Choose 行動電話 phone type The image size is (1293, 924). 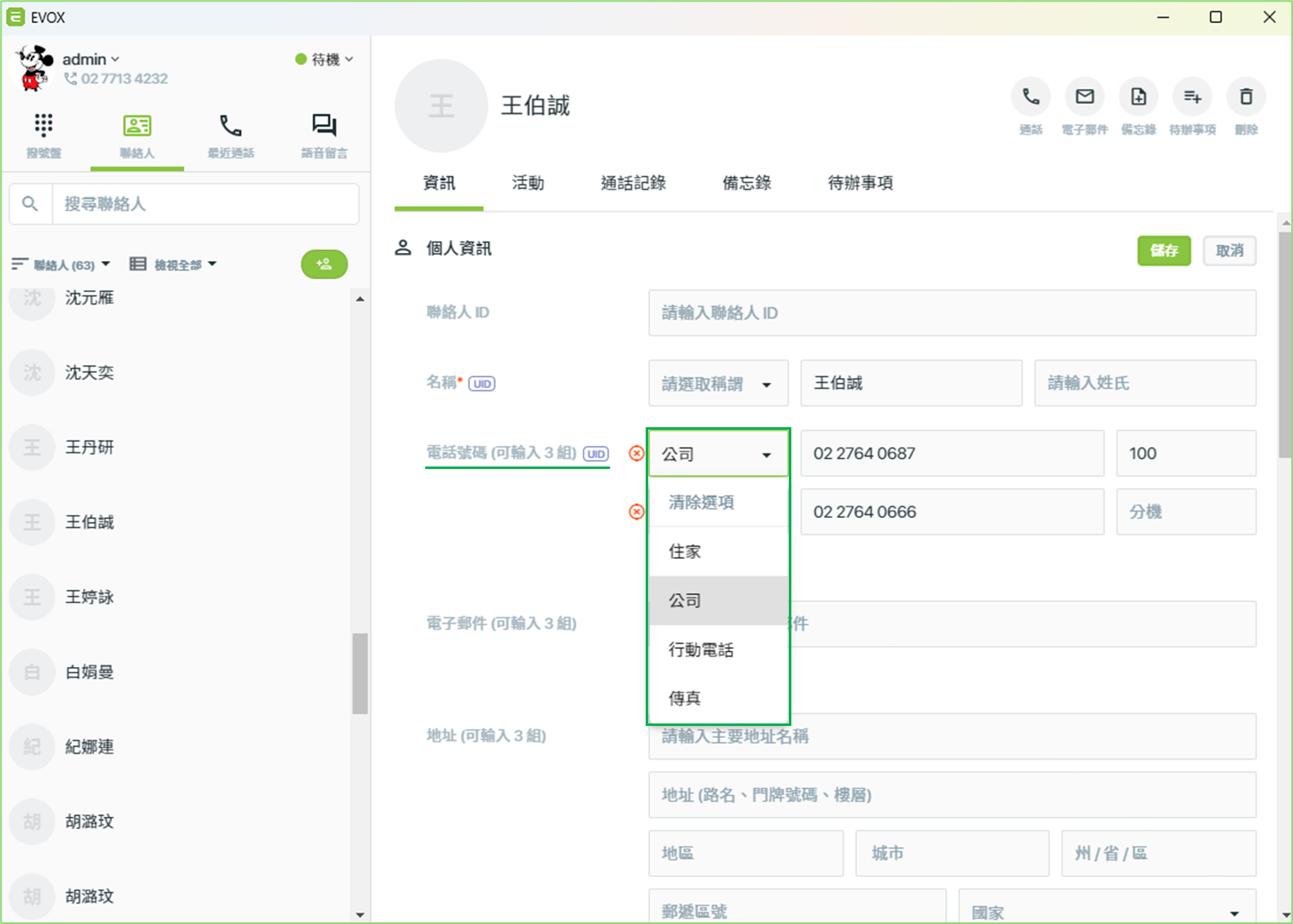click(719, 650)
